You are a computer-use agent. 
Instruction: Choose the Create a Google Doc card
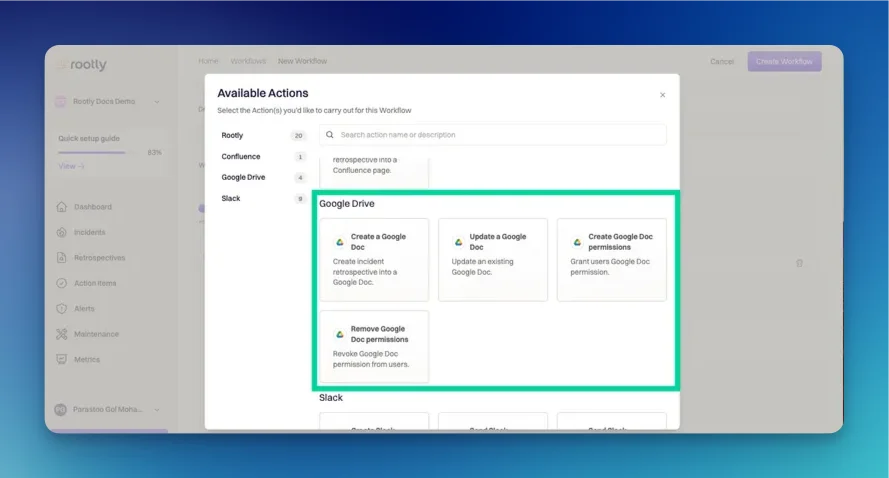374,260
